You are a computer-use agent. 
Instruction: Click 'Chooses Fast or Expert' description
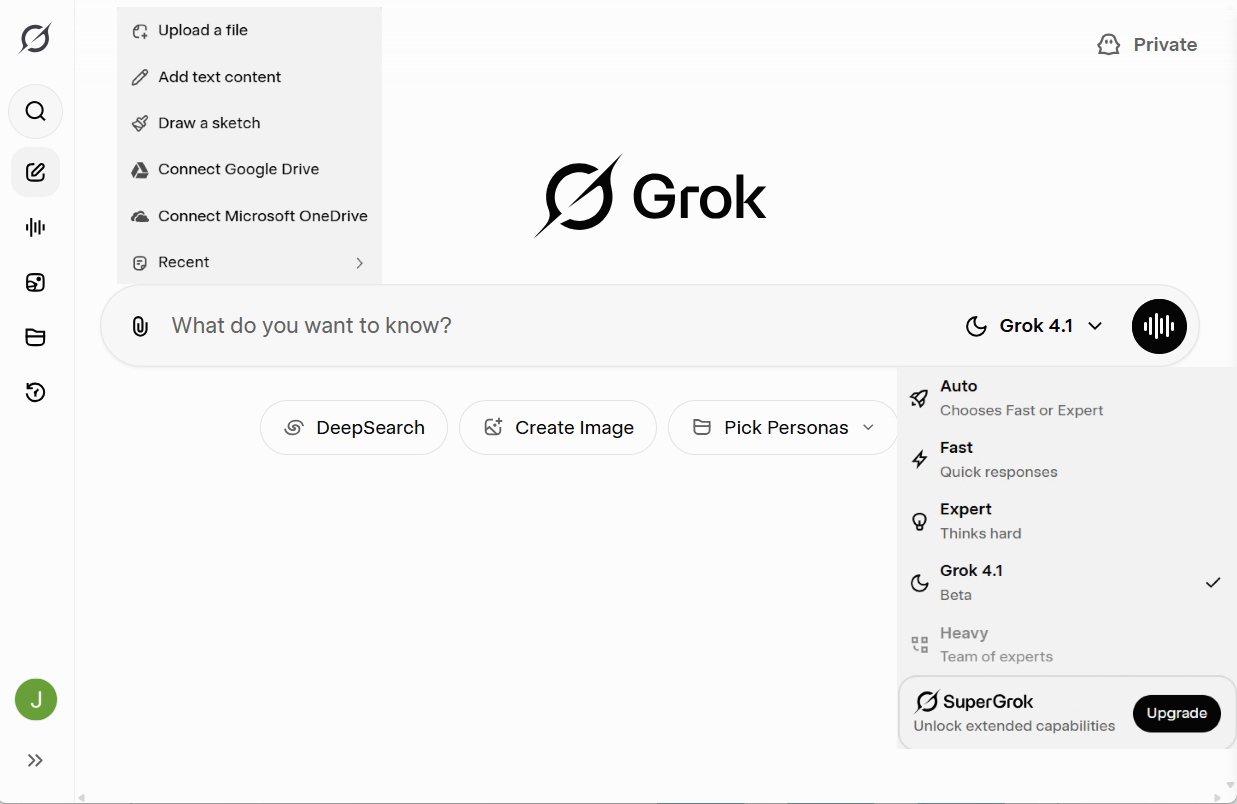pos(1022,411)
